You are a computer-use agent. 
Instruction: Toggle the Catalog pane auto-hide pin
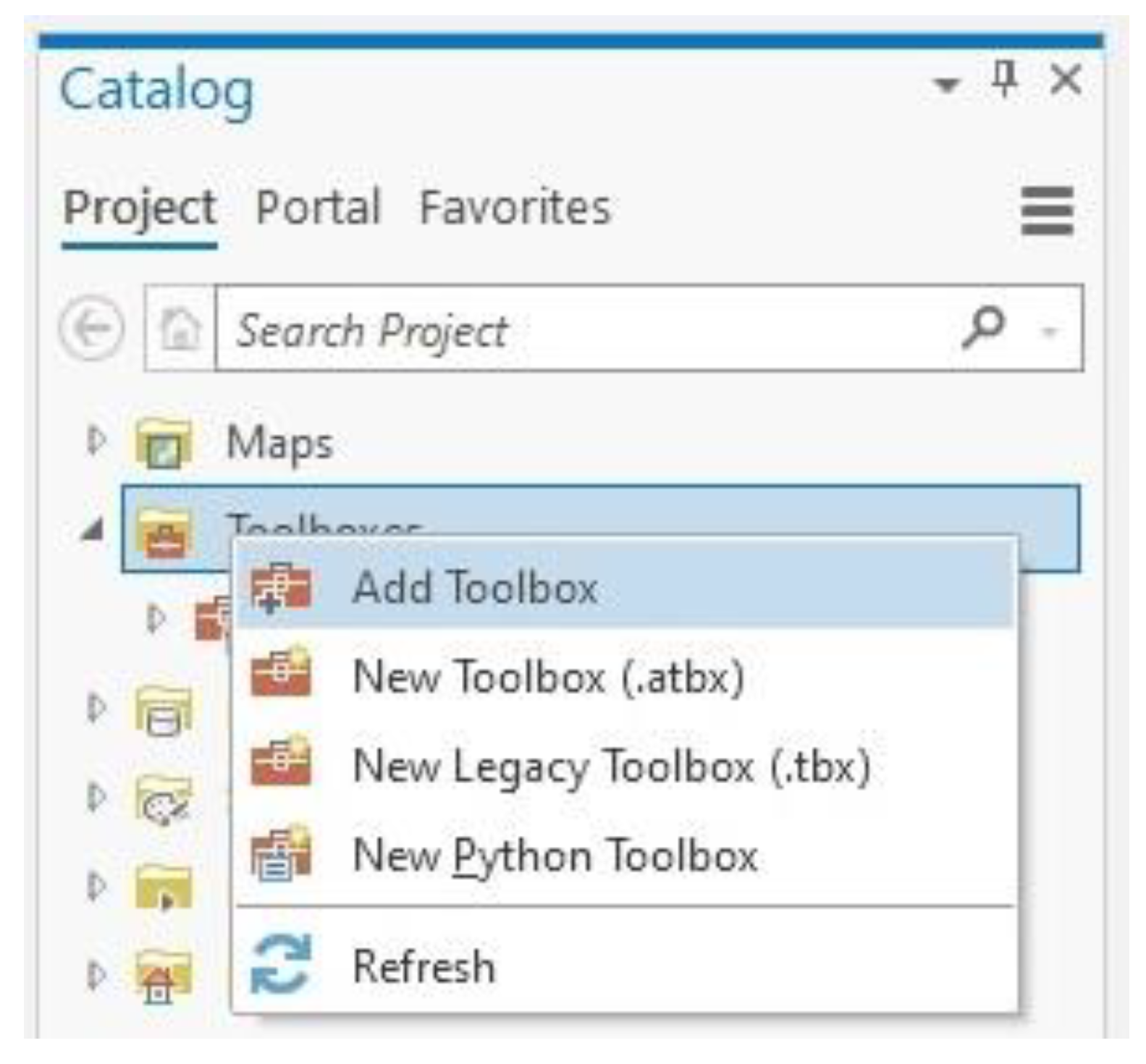click(x=1004, y=79)
